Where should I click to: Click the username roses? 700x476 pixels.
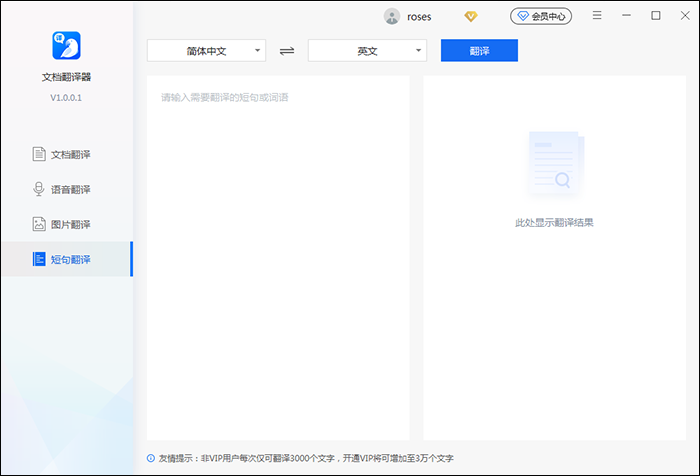(419, 17)
